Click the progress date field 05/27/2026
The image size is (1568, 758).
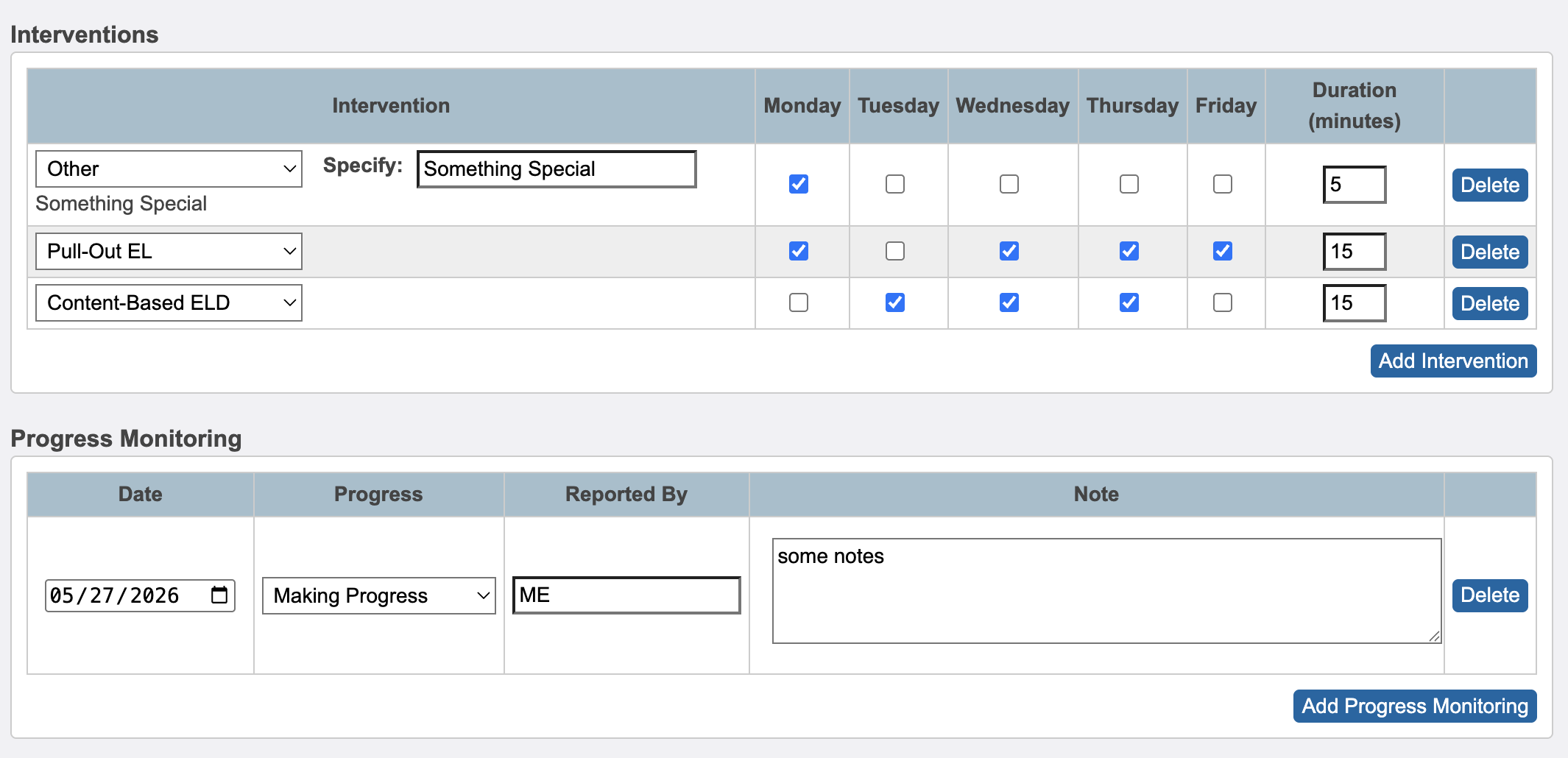click(x=140, y=595)
